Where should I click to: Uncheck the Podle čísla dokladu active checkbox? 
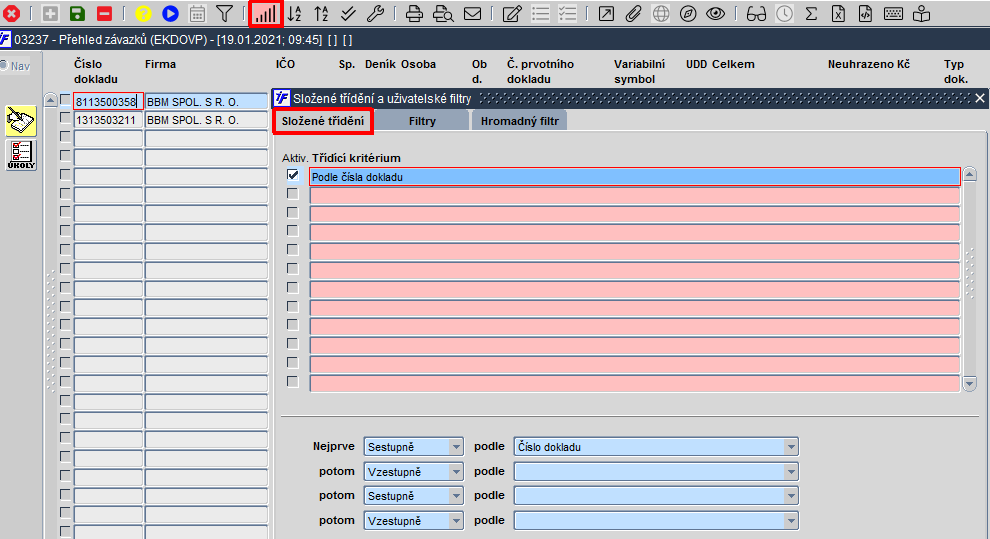click(x=292, y=175)
